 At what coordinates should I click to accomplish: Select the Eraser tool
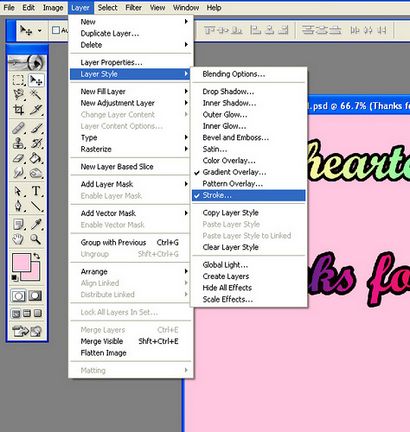[x=19, y=158]
